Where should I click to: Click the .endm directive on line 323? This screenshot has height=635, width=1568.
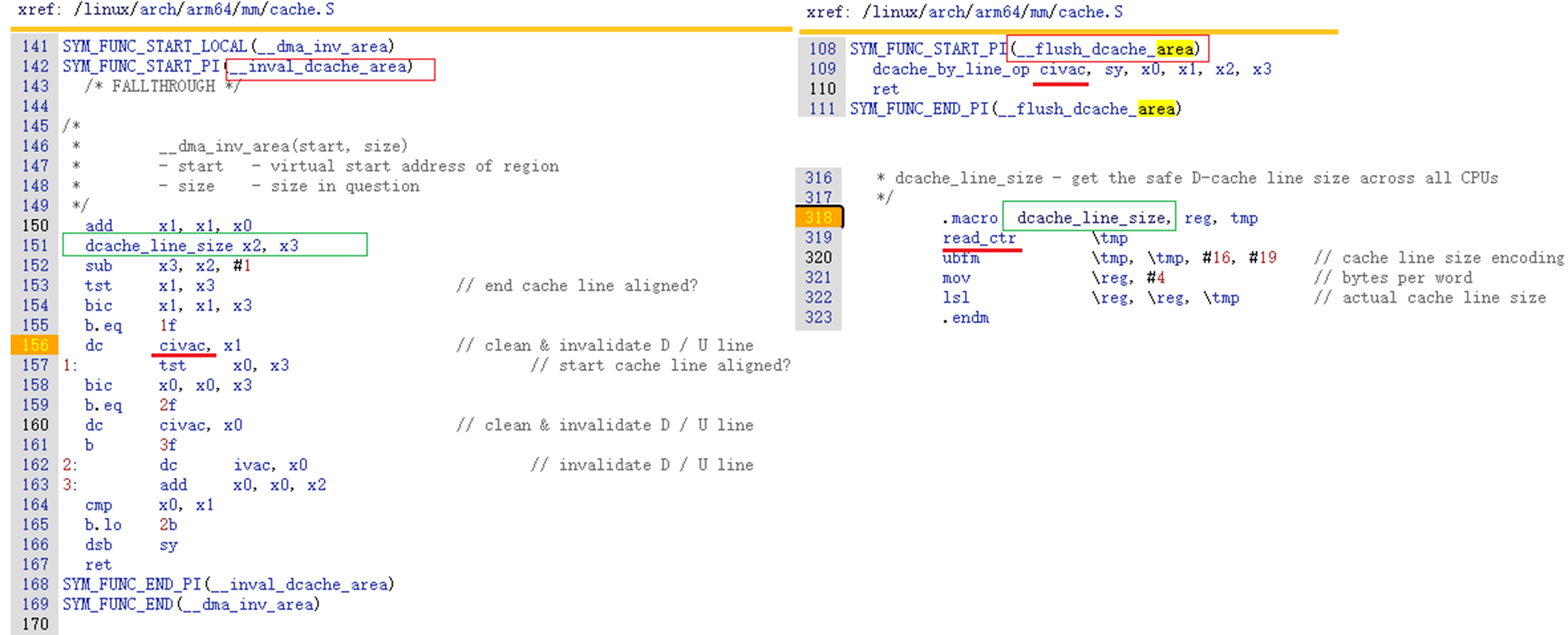pyautogui.click(x=966, y=318)
